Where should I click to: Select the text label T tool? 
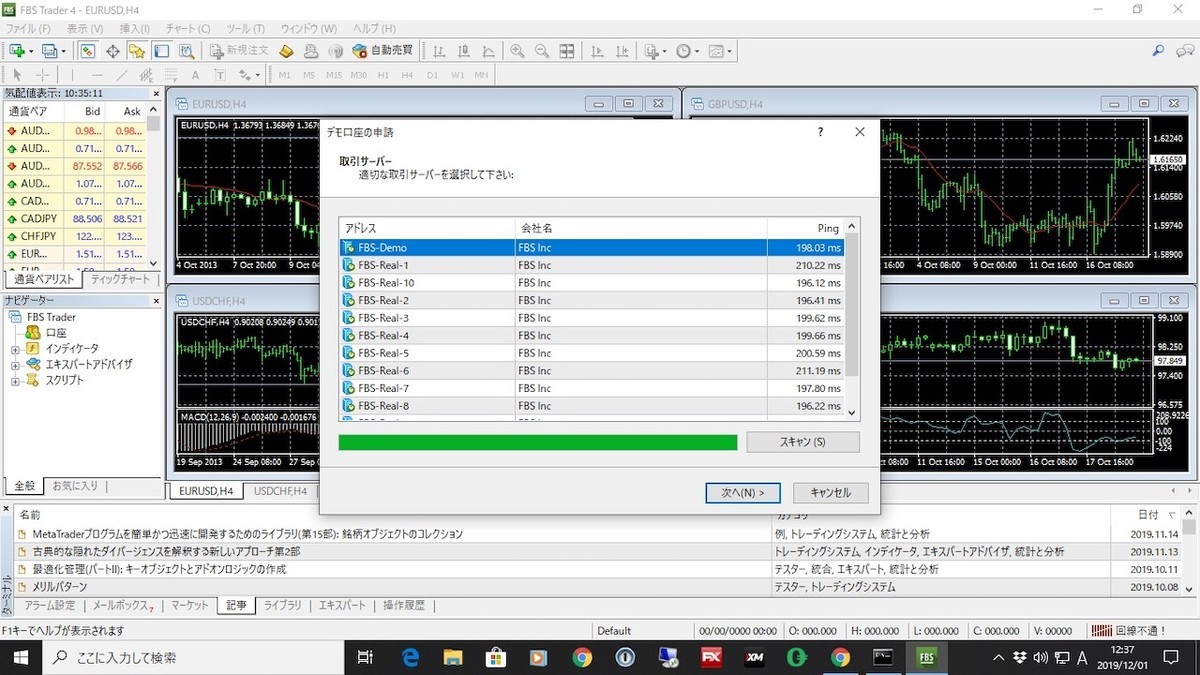(x=220, y=75)
